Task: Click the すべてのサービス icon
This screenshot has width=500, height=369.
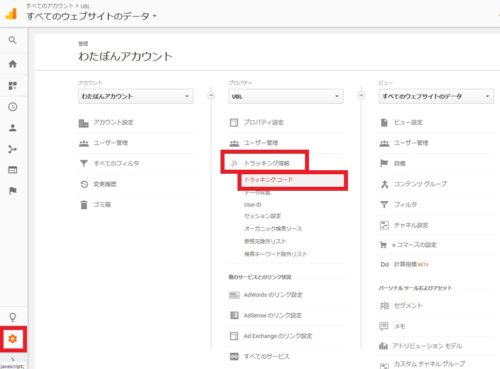Action: pos(234,356)
